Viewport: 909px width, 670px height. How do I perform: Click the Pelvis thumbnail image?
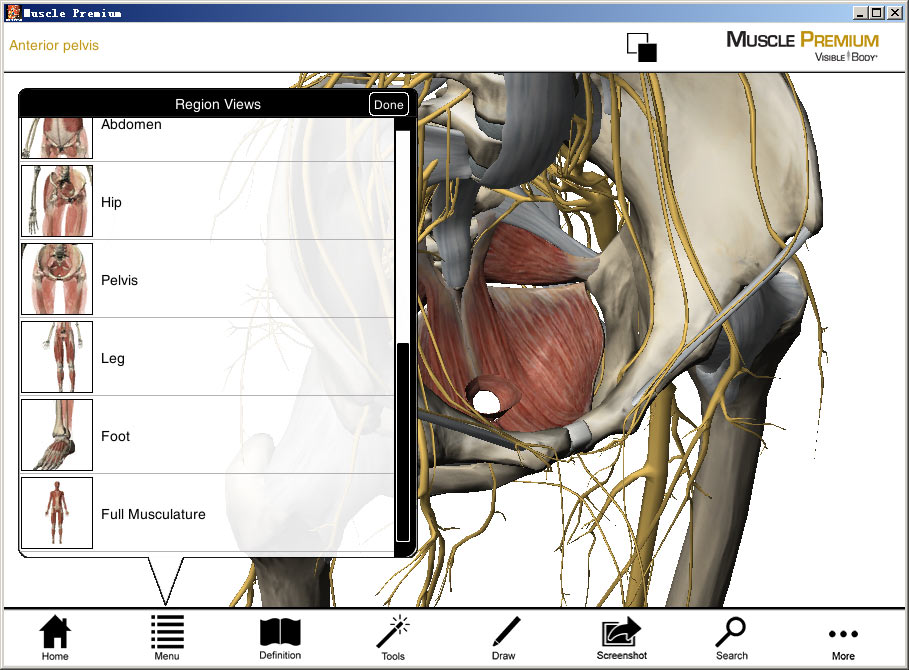pos(57,279)
